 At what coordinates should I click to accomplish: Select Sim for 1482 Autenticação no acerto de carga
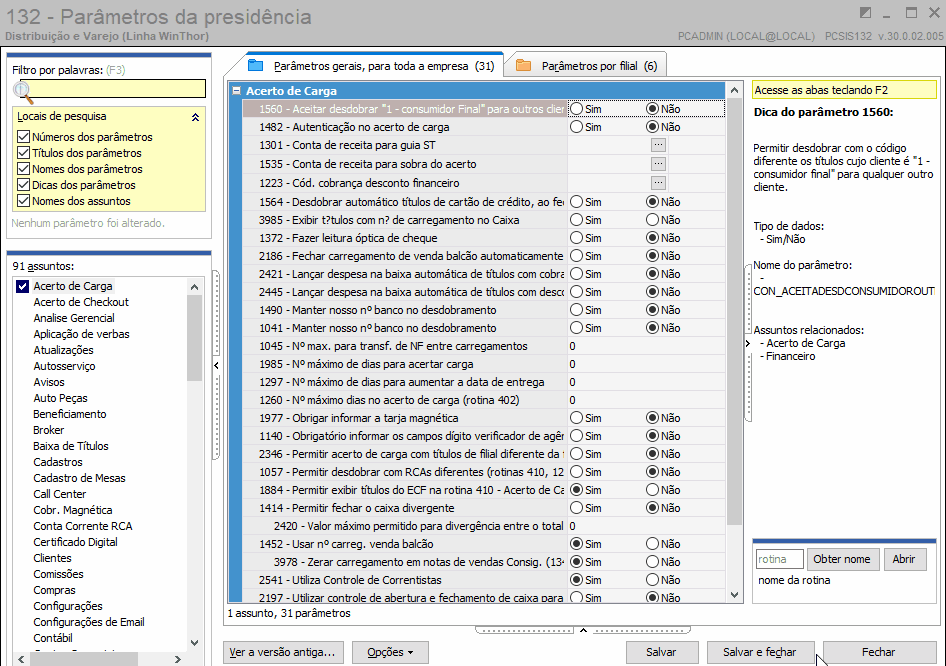click(577, 127)
